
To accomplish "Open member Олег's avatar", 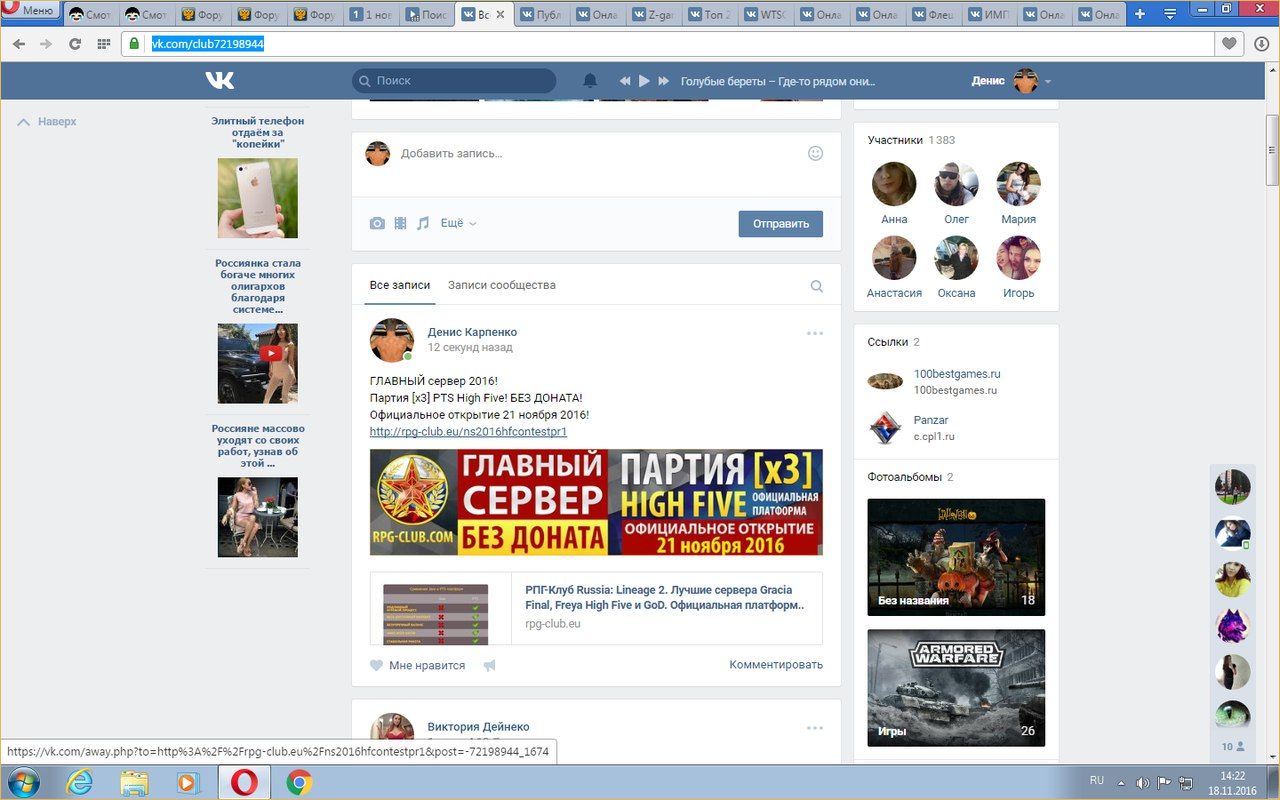I will 956,184.
